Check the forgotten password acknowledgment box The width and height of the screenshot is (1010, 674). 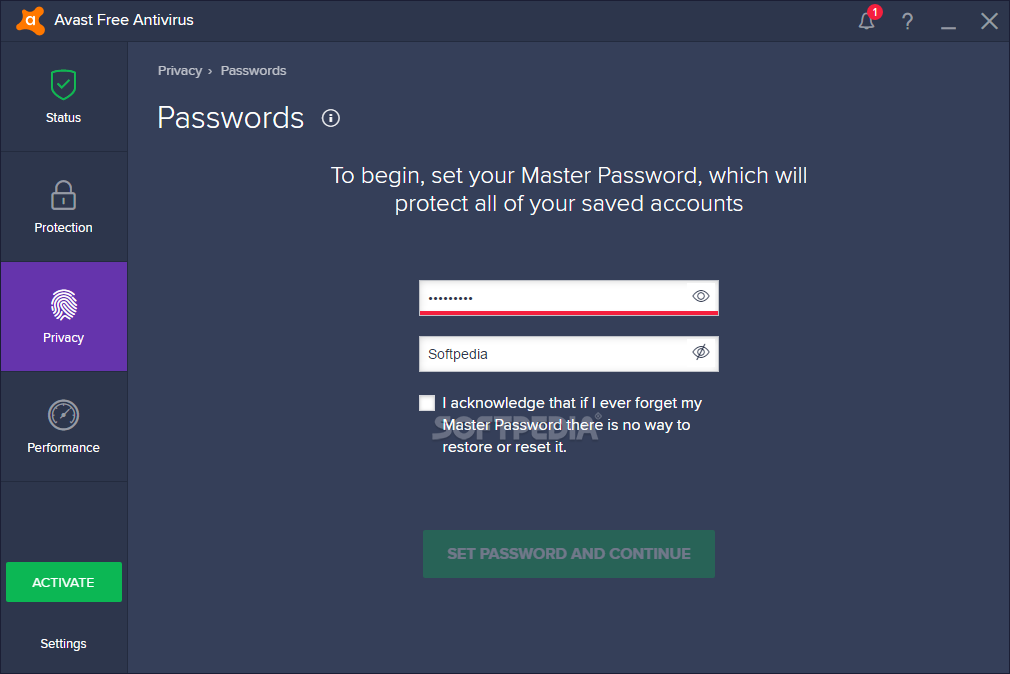[427, 403]
